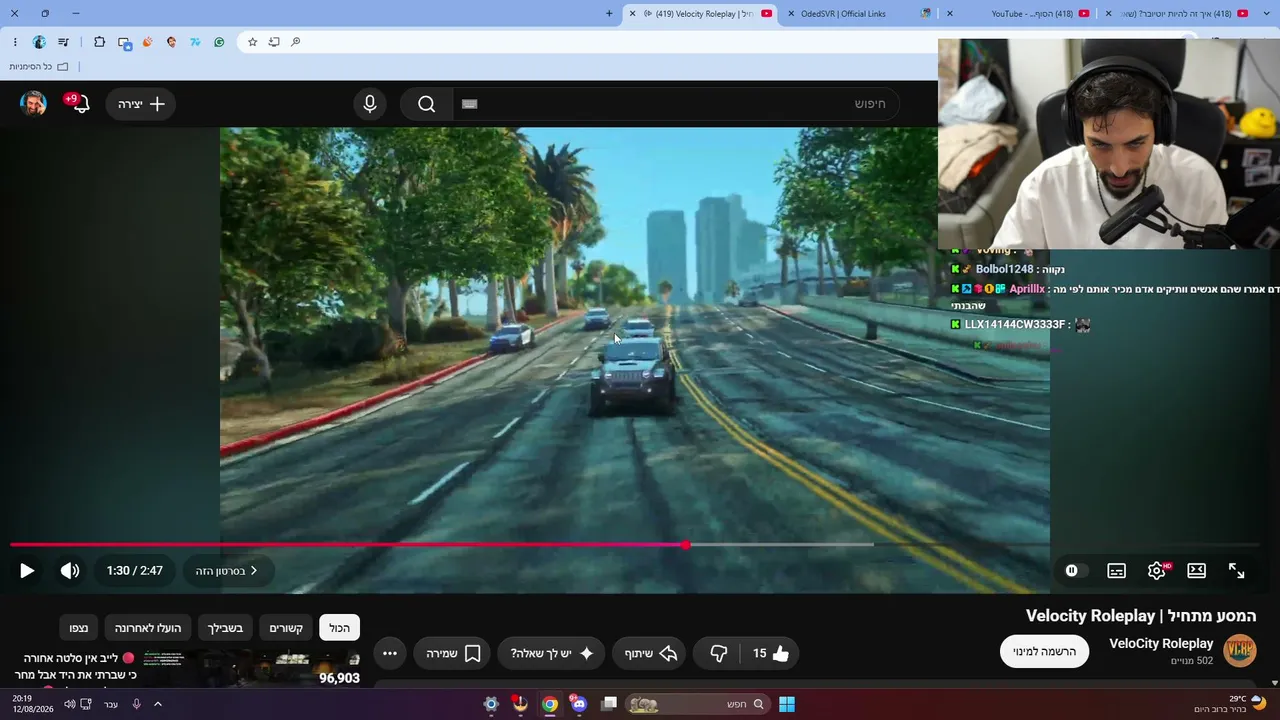Click the install app icon in address bar
The width and height of the screenshot is (1280, 720).
(x=274, y=42)
